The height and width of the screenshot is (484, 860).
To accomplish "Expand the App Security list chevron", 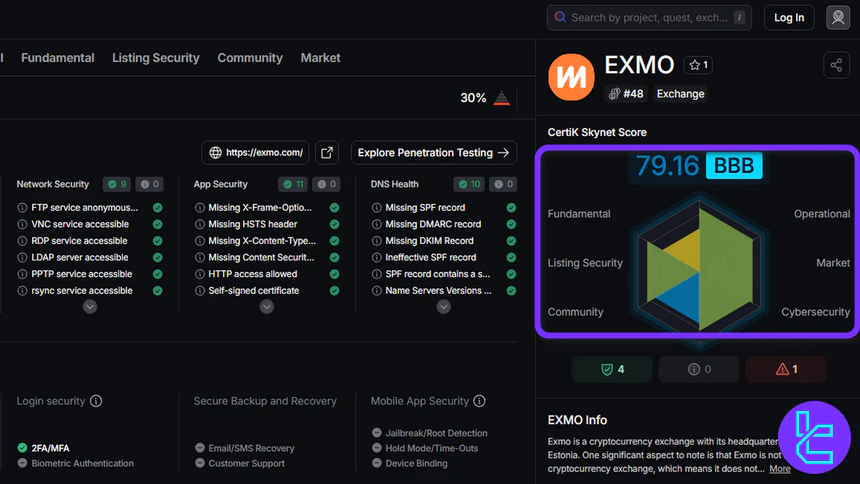I will [267, 307].
